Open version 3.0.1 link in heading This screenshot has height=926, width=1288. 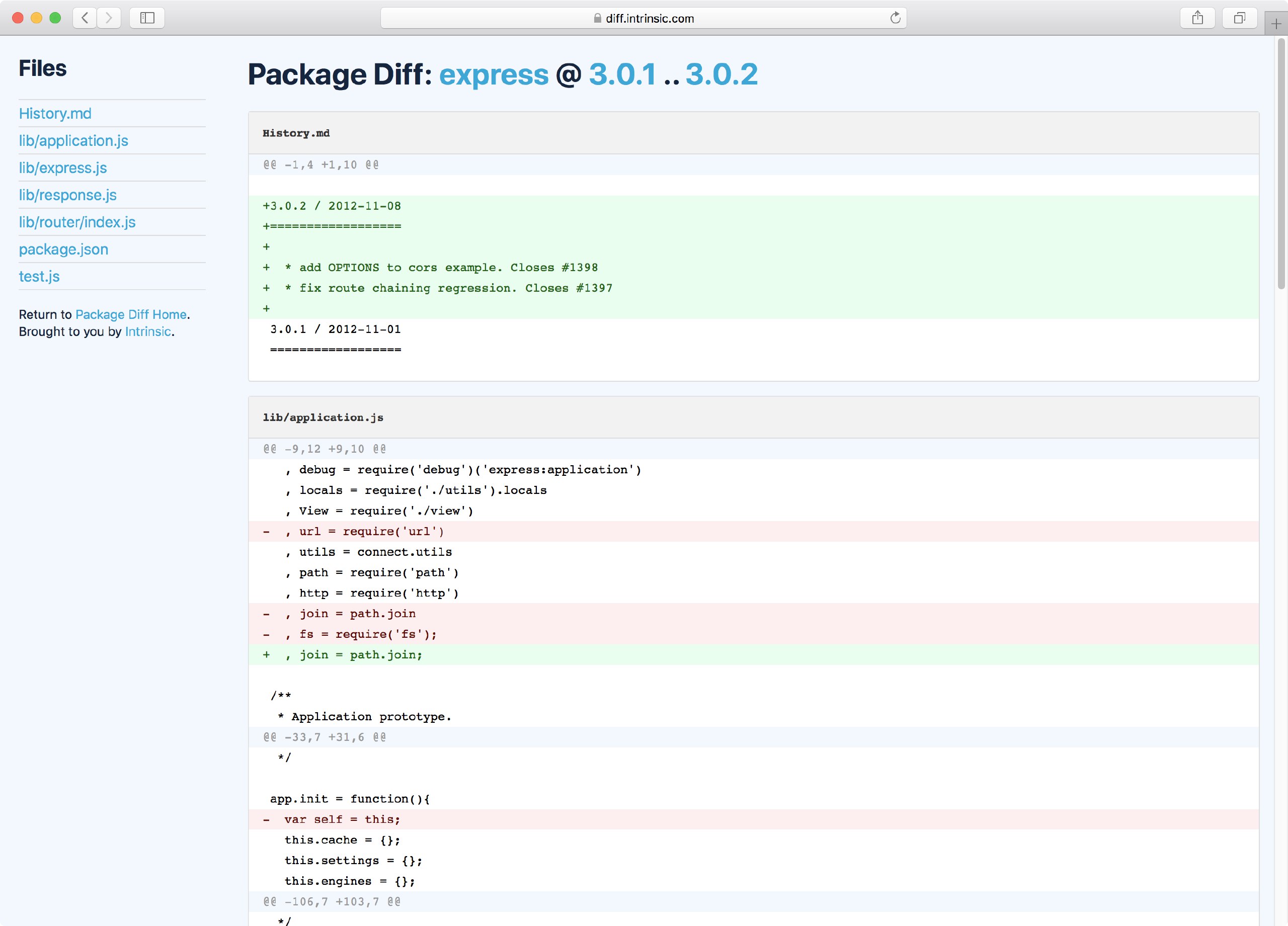pos(622,74)
